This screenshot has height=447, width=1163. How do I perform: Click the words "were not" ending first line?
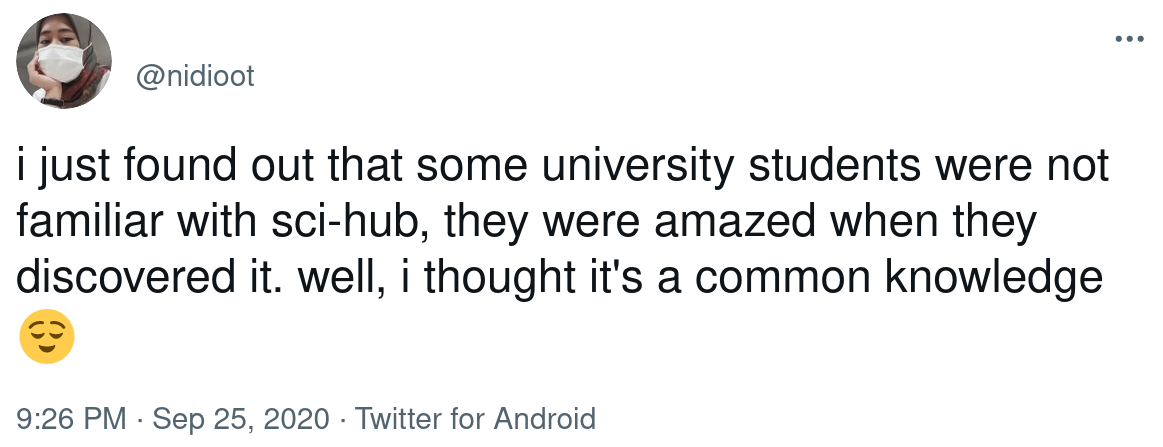[1022, 166]
